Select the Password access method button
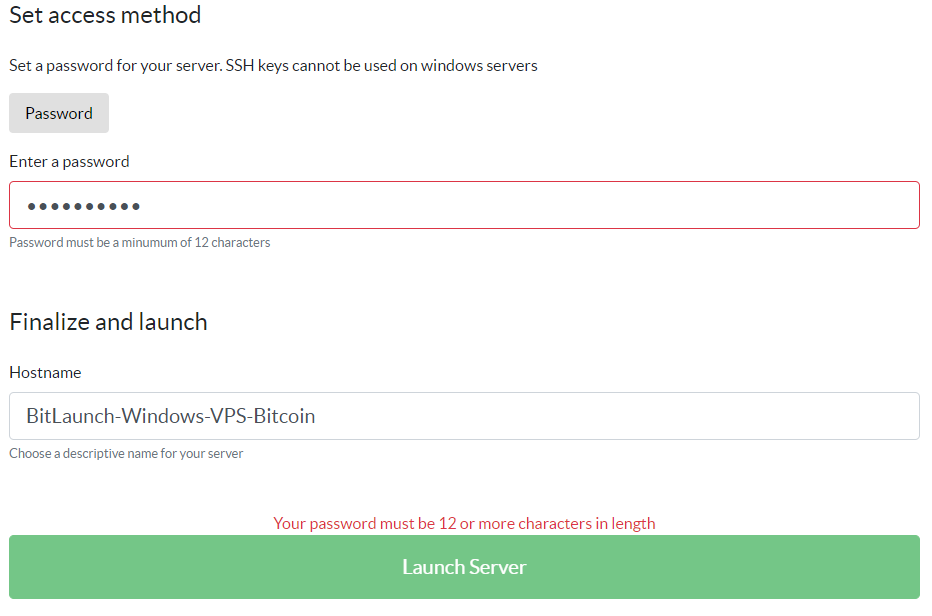 point(59,113)
